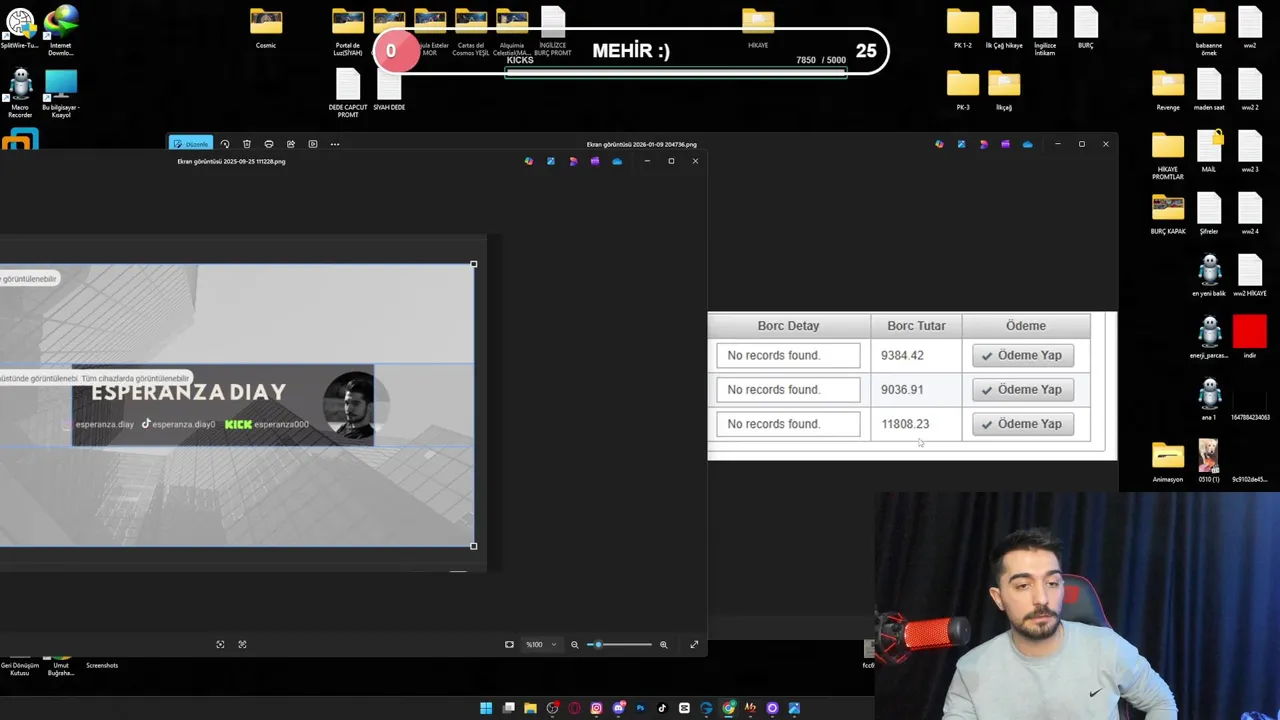Select the BURÇ KAPAK folder on desktop
This screenshot has width=1280, height=720.
[1168, 214]
